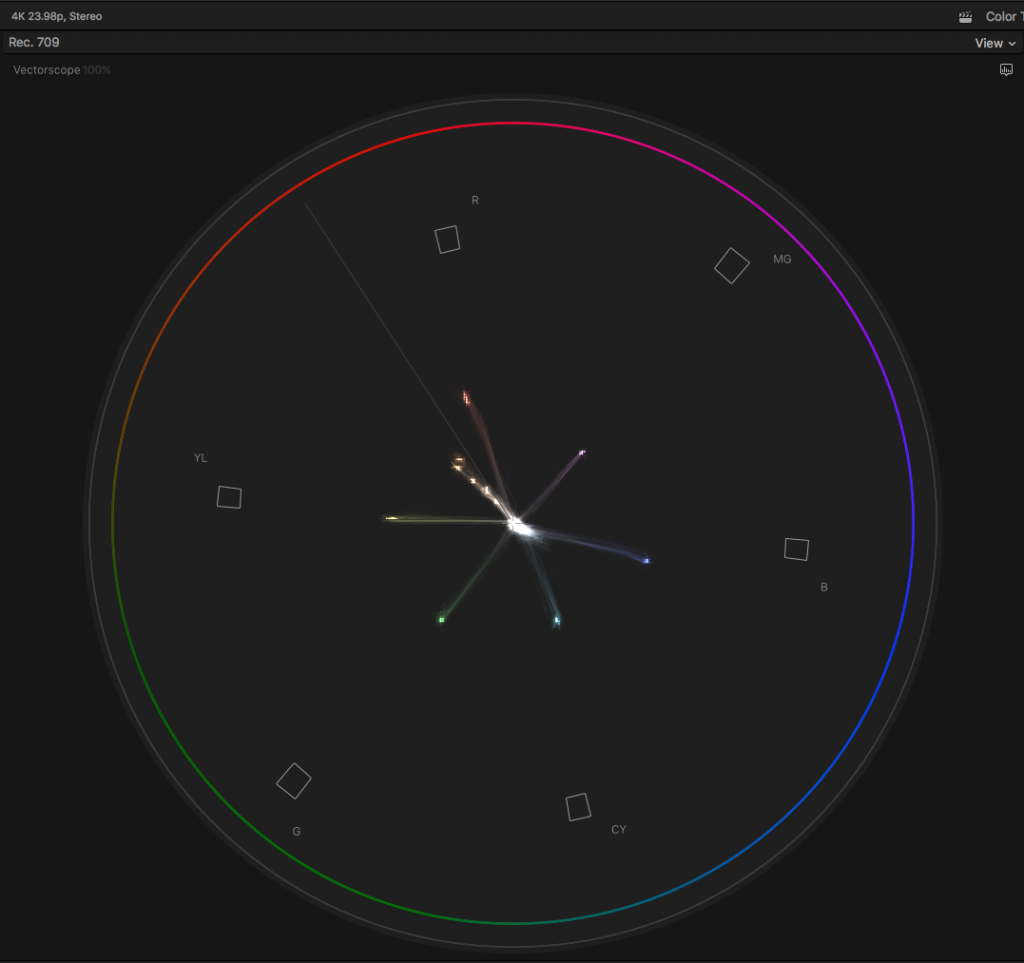Click the chevron next to View

pos(1012,44)
